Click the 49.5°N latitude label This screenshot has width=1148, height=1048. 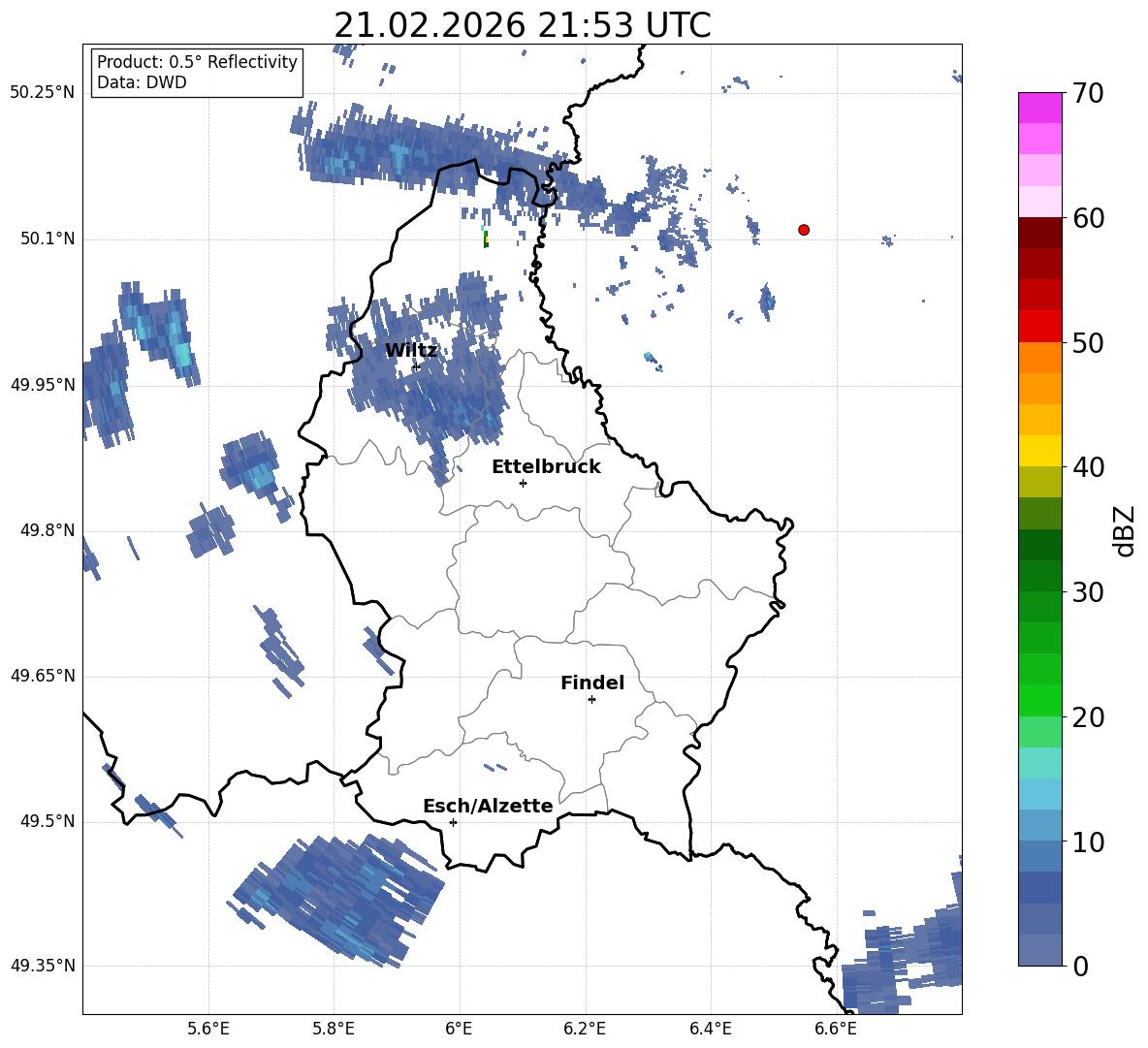[48, 821]
